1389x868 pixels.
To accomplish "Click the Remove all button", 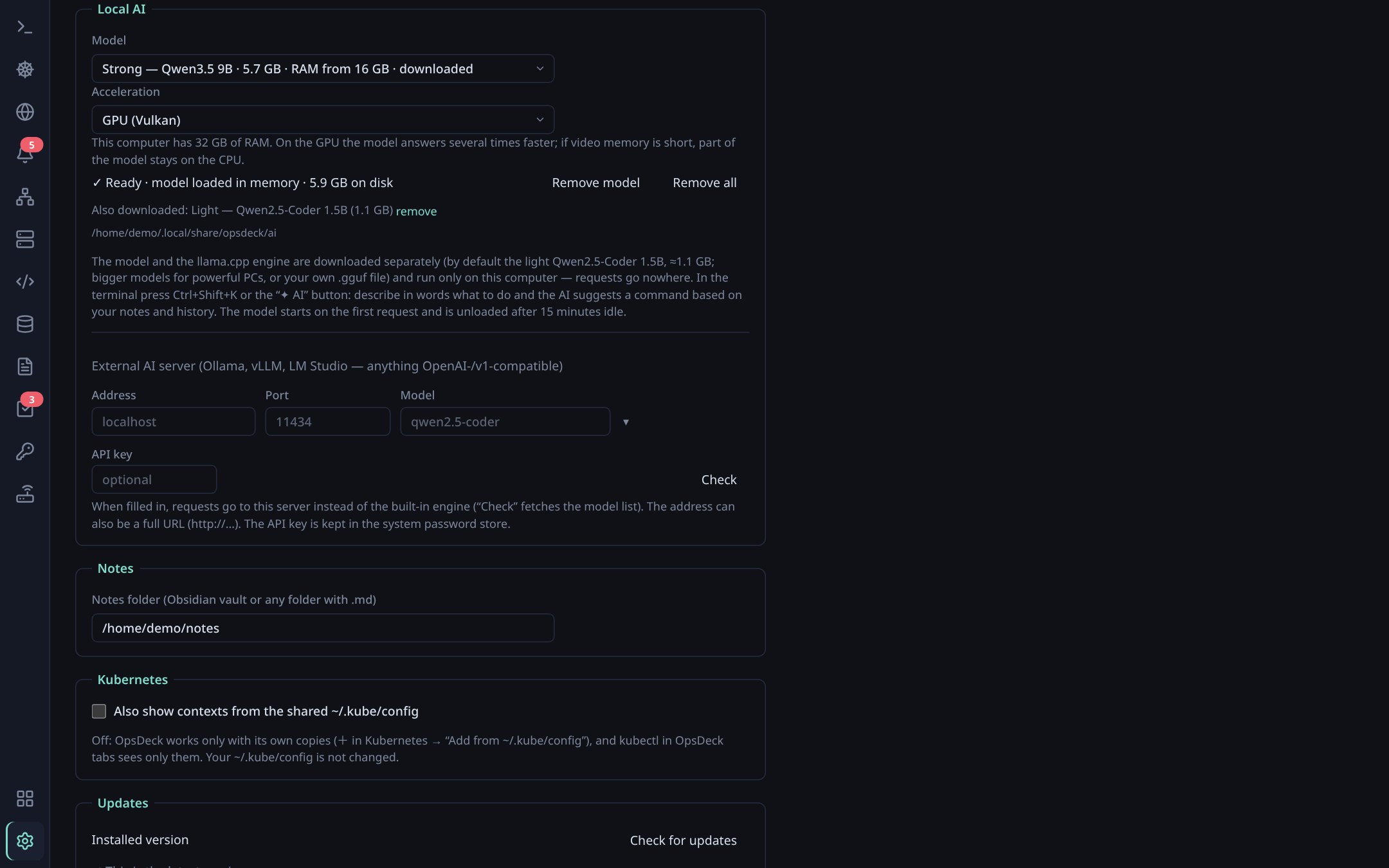I will [704, 183].
